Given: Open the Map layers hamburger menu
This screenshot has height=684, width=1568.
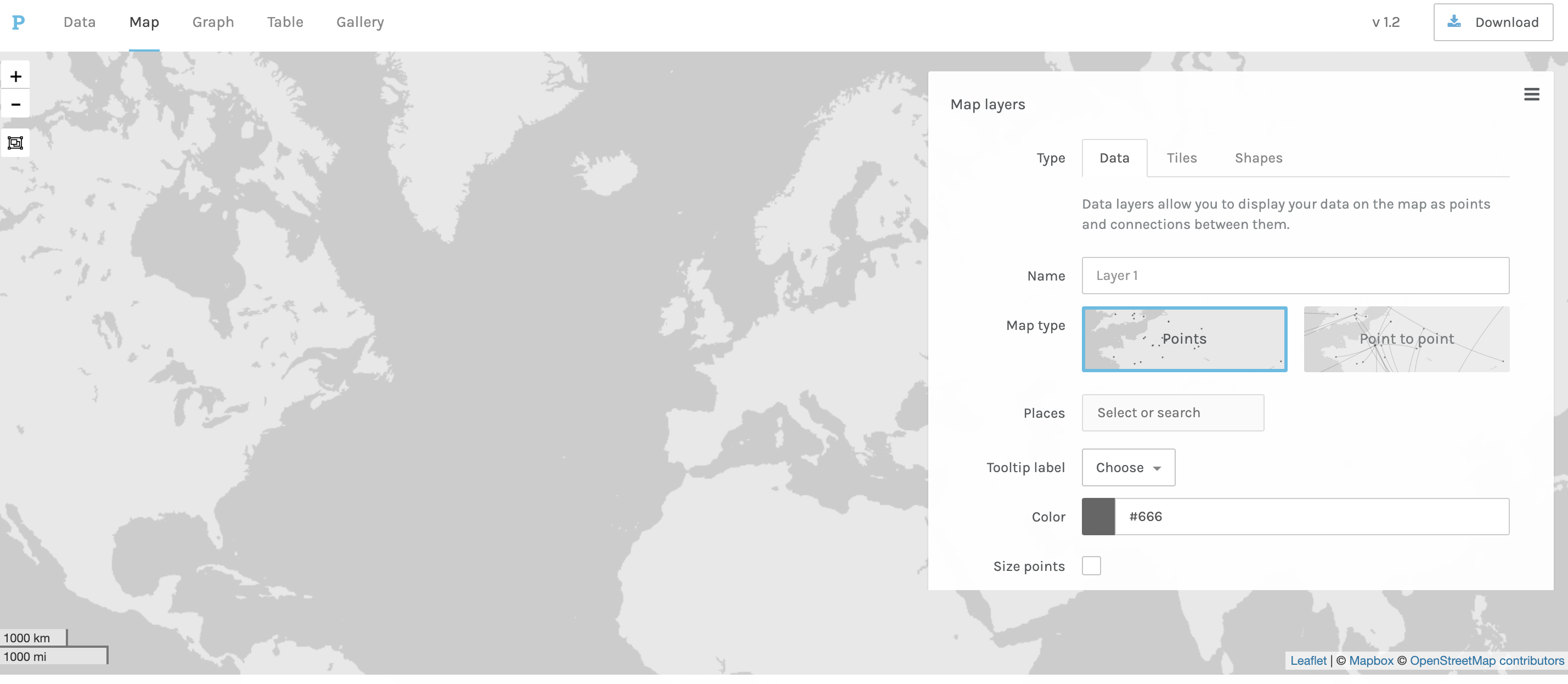Looking at the screenshot, I should [x=1531, y=94].
